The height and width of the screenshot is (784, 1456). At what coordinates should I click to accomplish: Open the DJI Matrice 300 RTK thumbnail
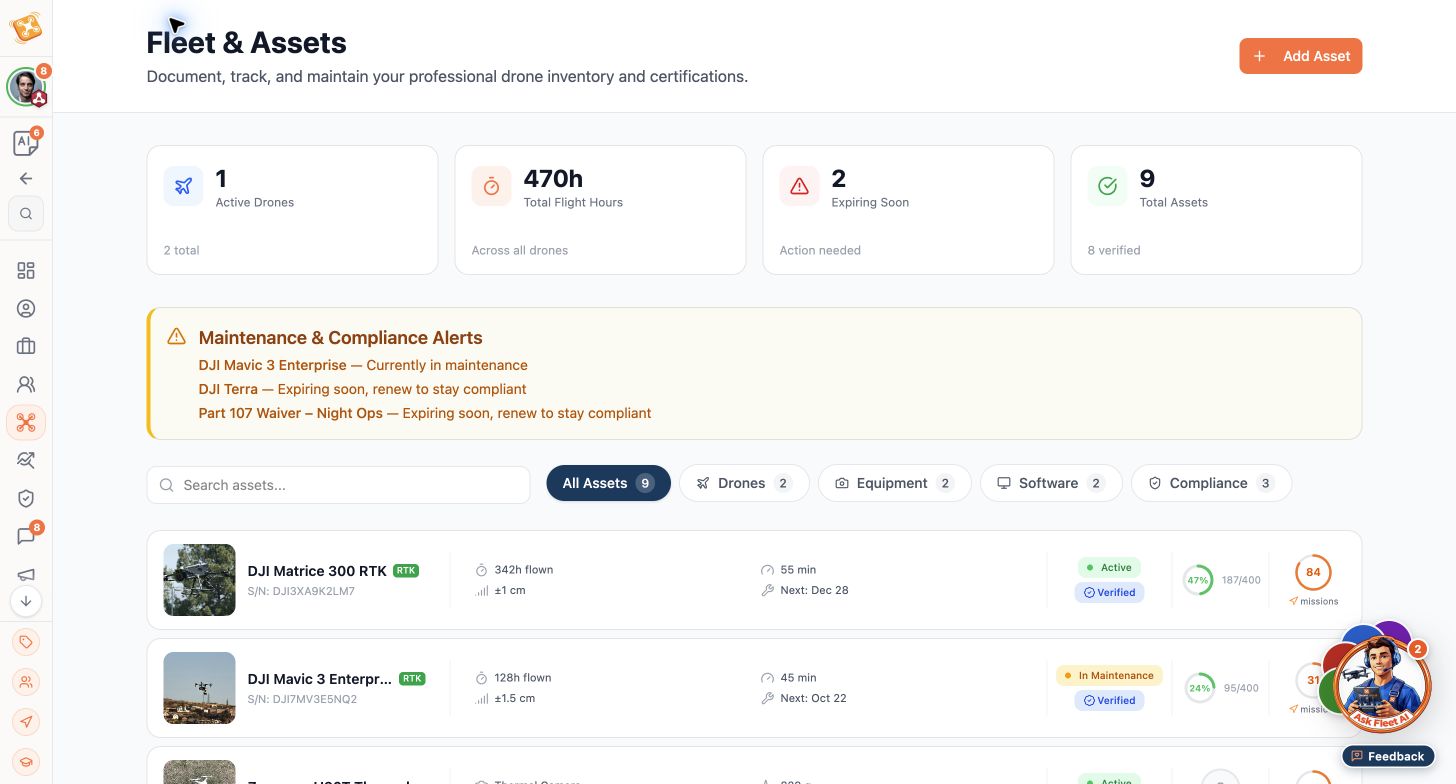click(x=199, y=580)
